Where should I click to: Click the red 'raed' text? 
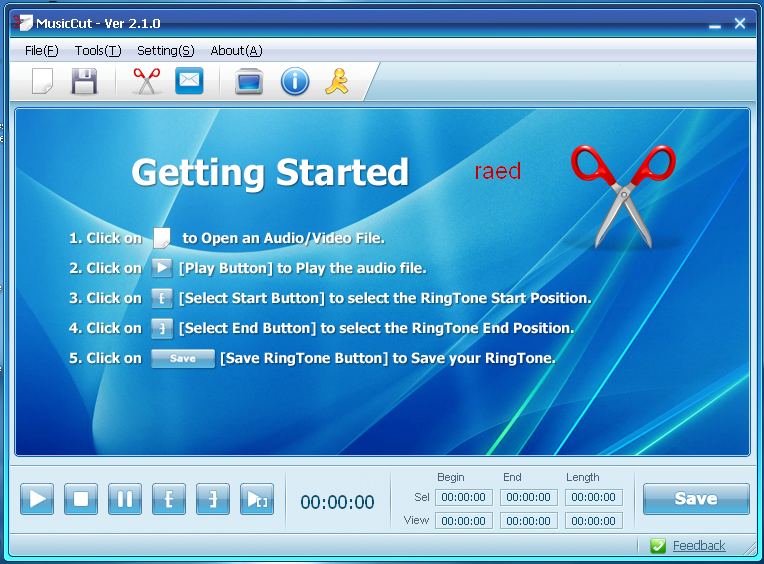[x=497, y=171]
